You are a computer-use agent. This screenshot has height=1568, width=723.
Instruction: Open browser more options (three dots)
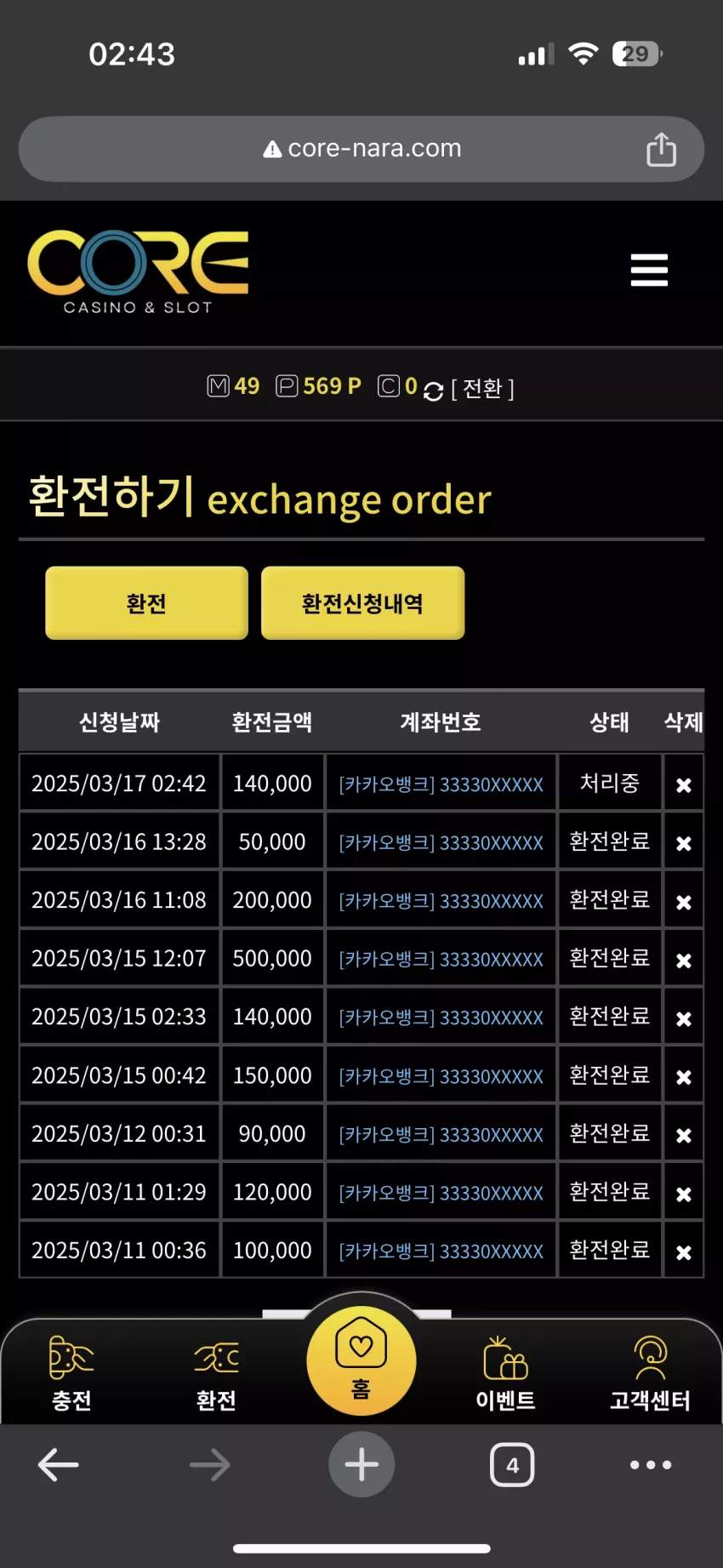pos(651,1464)
